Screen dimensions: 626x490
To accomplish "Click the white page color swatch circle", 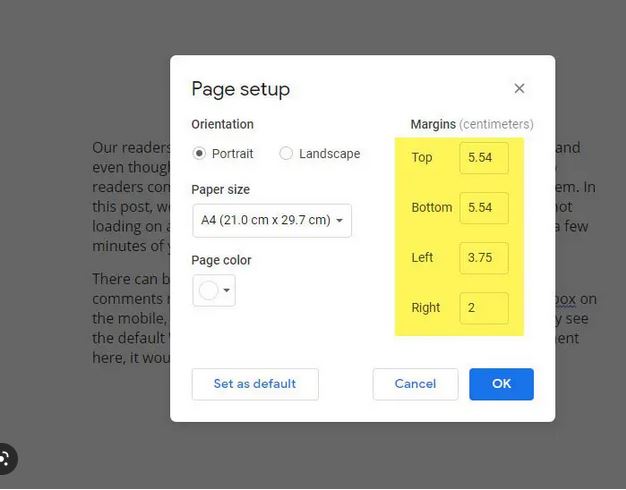I will pyautogui.click(x=209, y=291).
